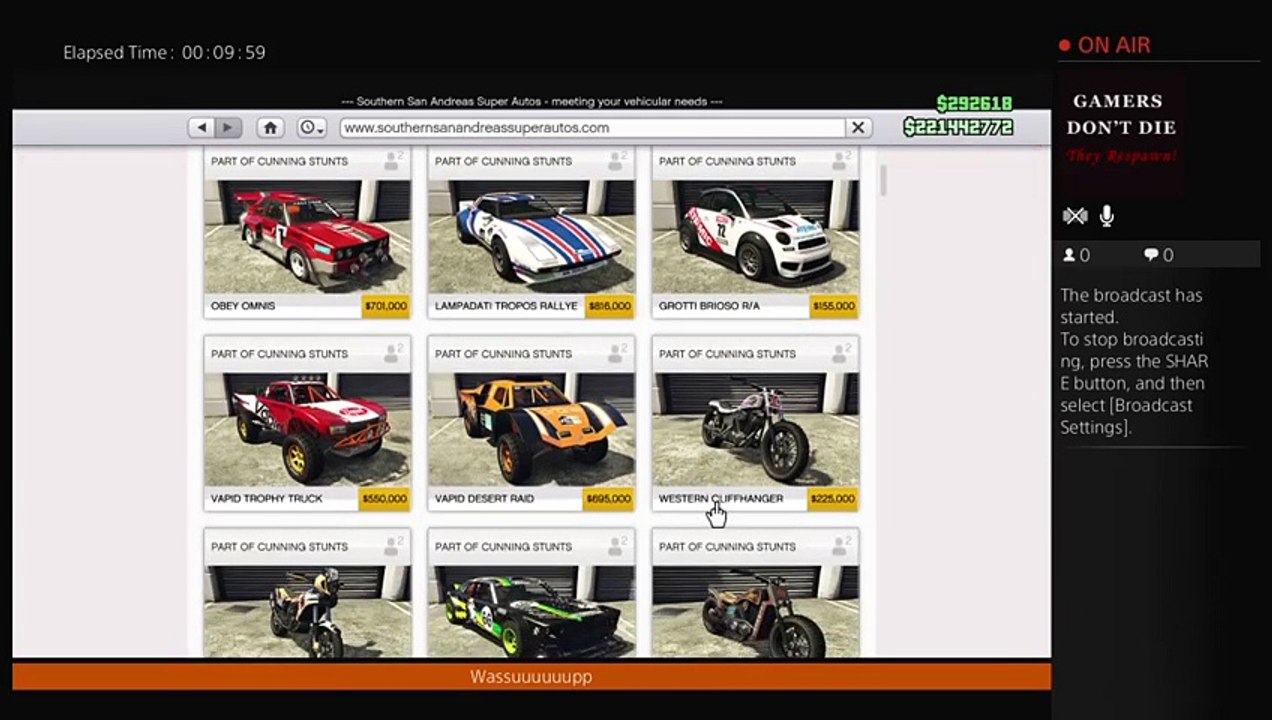The image size is (1272, 720).
Task: Select the $816,000 price tag
Action: [609, 306]
